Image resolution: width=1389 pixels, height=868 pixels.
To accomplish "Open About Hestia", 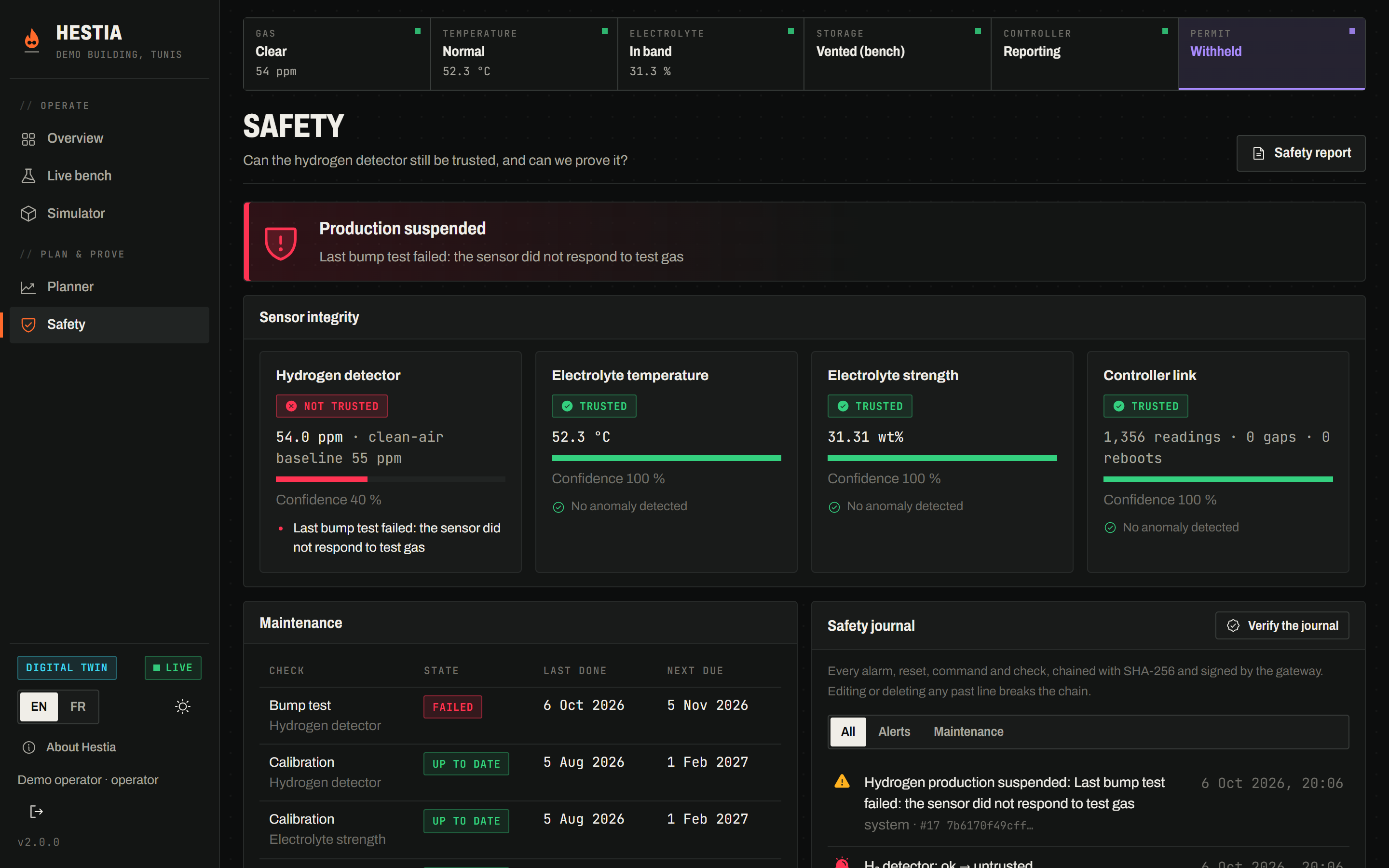I will pos(69,747).
